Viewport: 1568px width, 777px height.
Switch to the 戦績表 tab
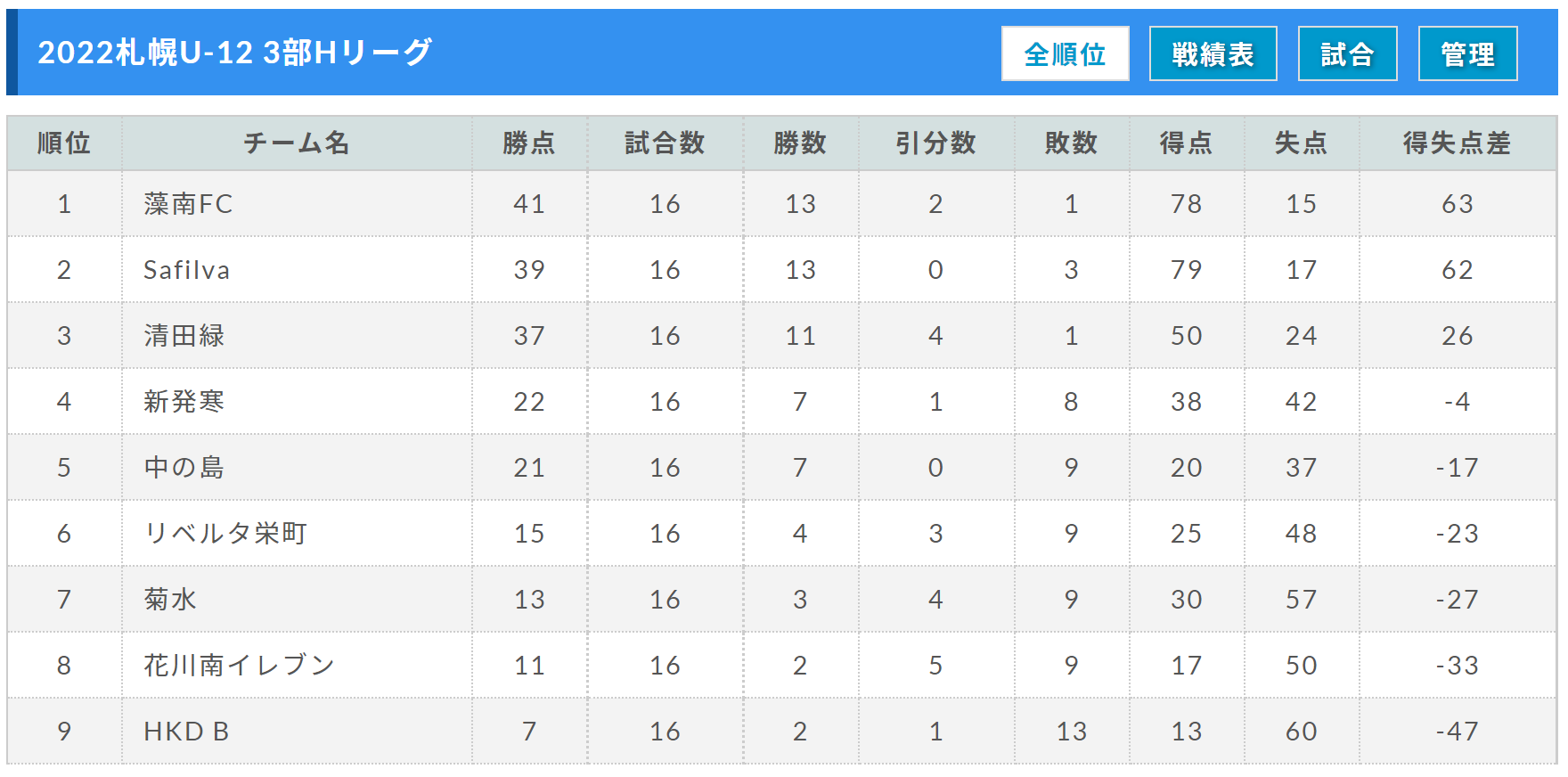click(x=1213, y=53)
